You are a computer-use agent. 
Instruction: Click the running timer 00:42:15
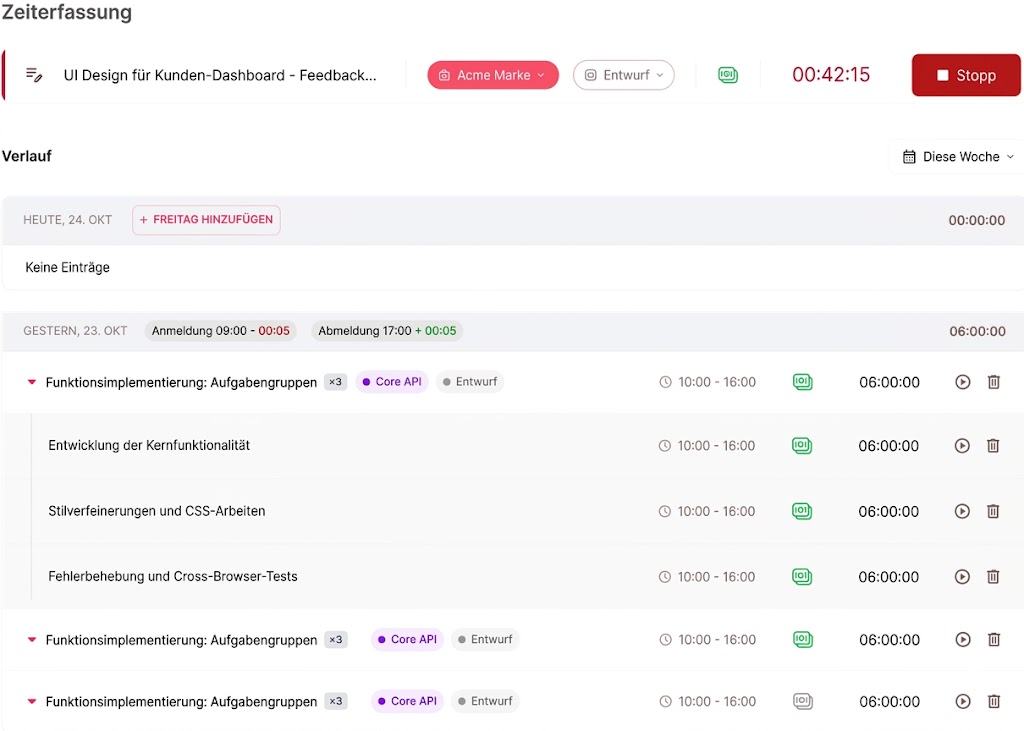831,74
